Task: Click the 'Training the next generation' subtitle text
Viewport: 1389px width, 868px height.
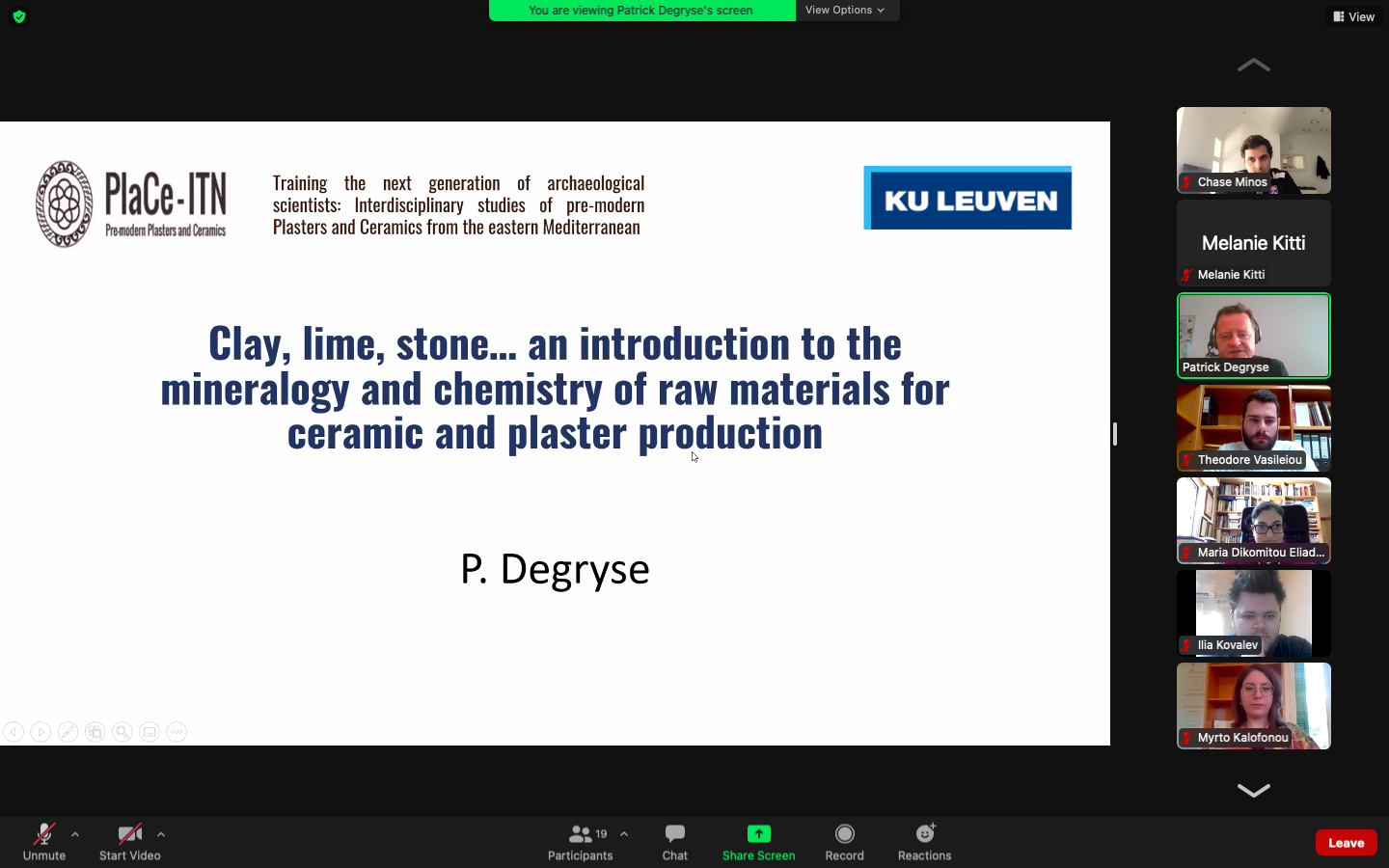Action: point(458,204)
